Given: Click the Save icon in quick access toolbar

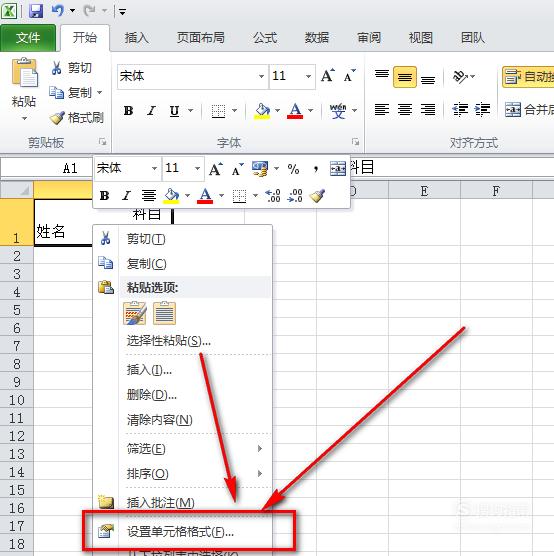Looking at the screenshot, I should [x=36, y=11].
